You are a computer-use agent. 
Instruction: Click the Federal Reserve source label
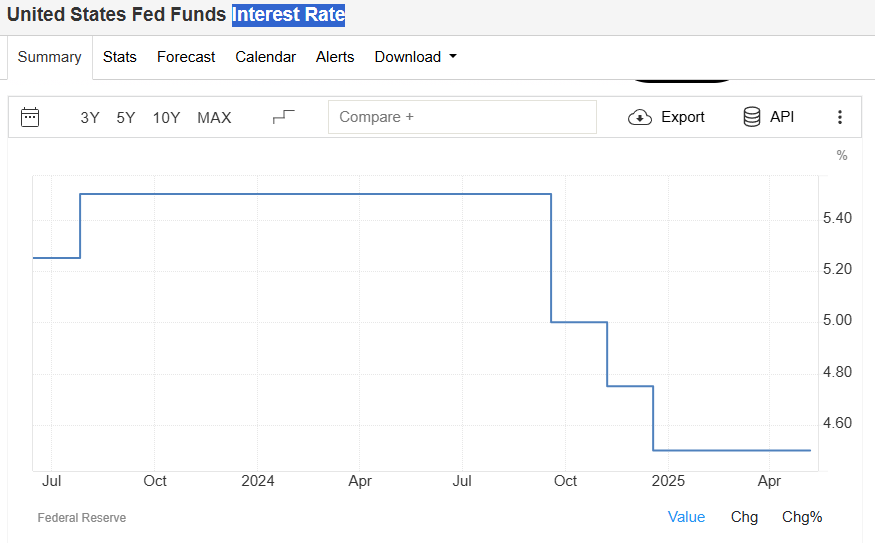click(x=82, y=518)
